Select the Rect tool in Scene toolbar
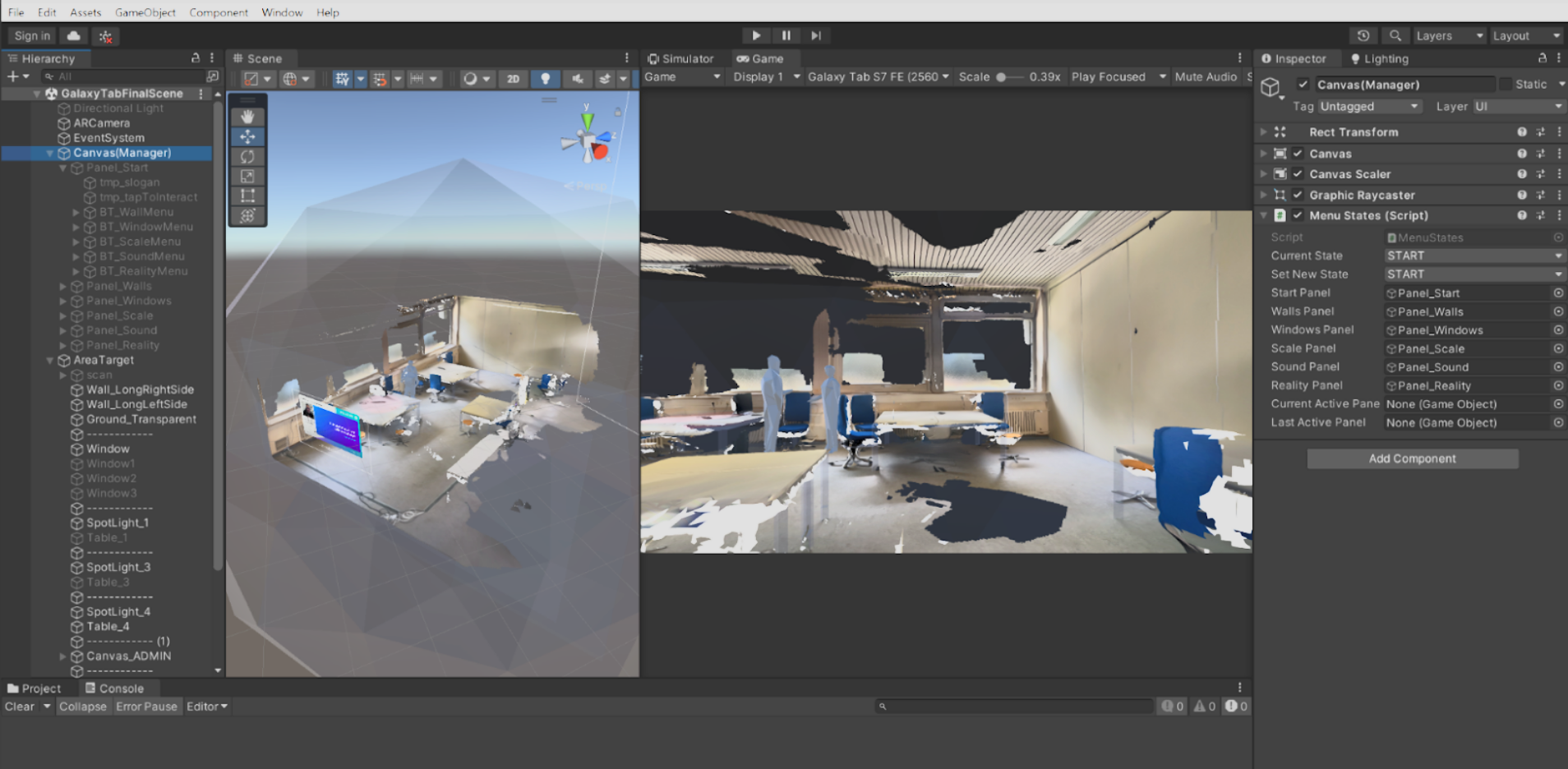The width and height of the screenshot is (1568, 769). 247,196
